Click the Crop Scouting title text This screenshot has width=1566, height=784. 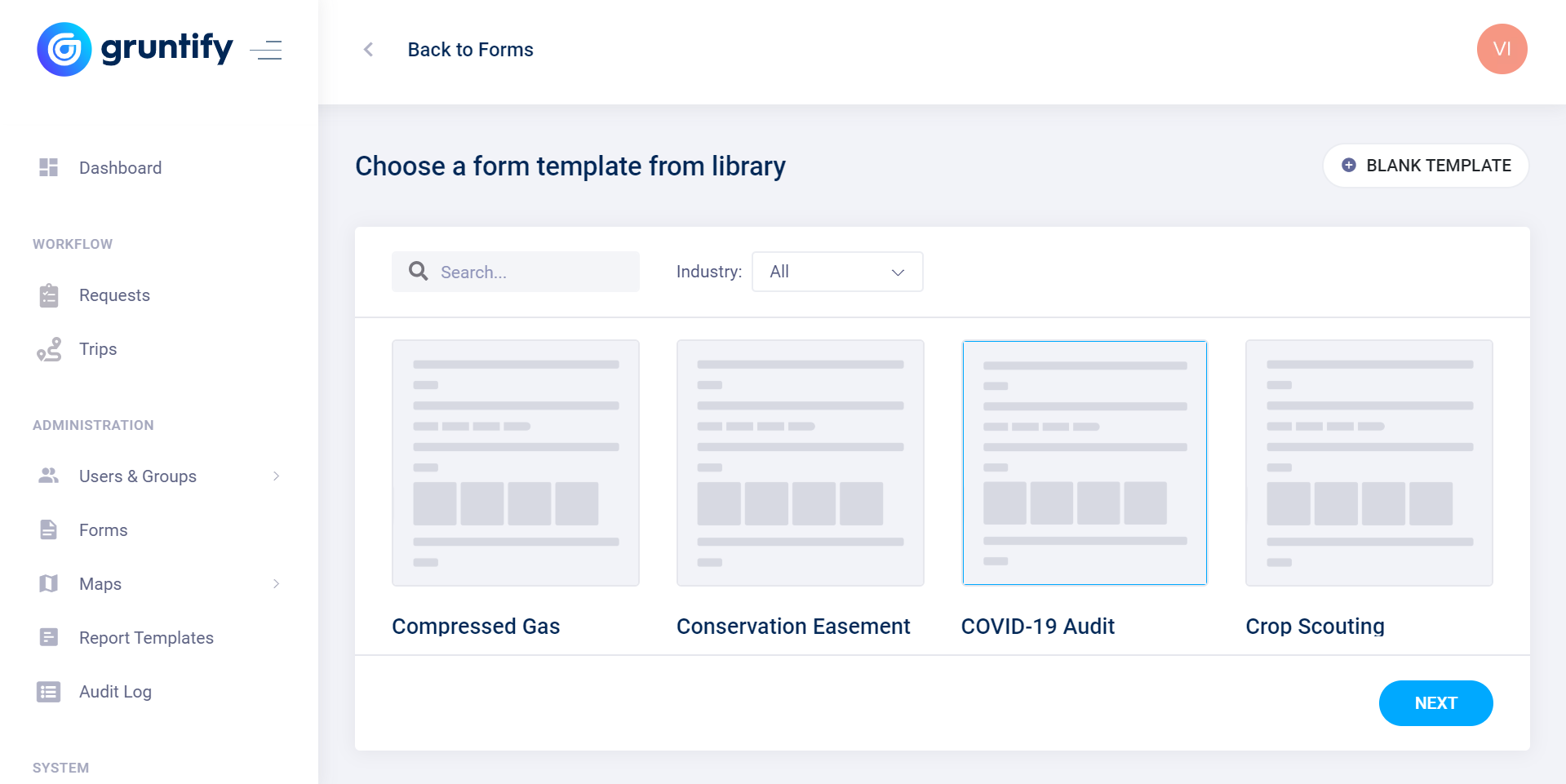click(x=1315, y=626)
